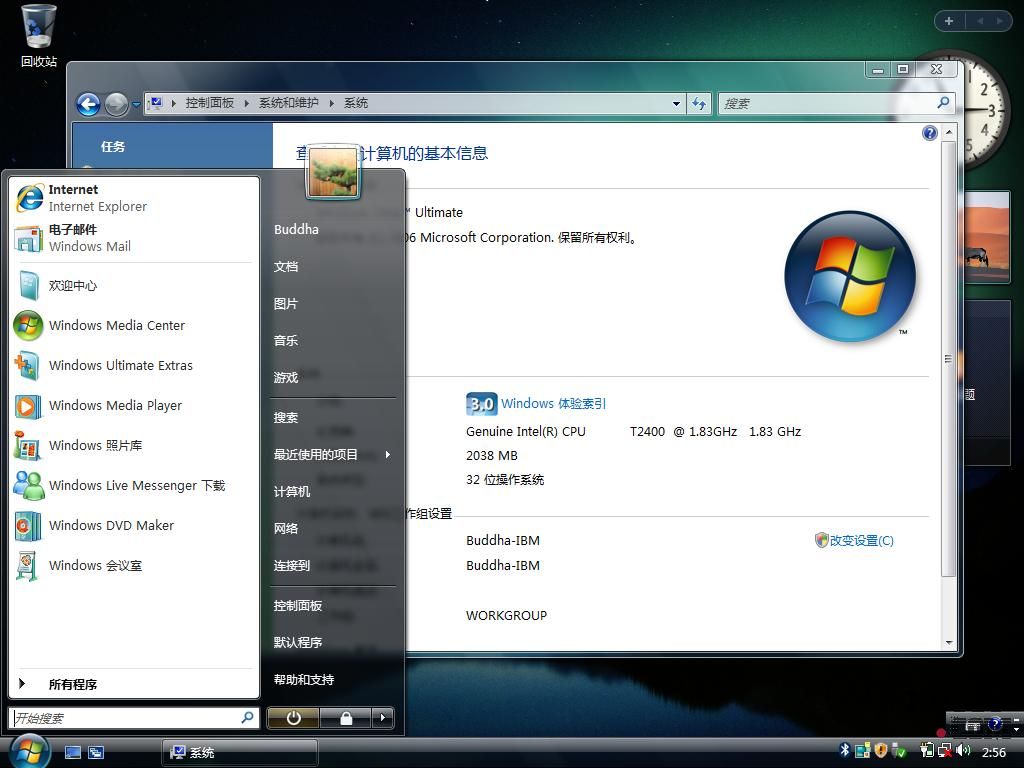Open Windows Ultimate Extras
The height and width of the screenshot is (768, 1024).
pos(120,365)
